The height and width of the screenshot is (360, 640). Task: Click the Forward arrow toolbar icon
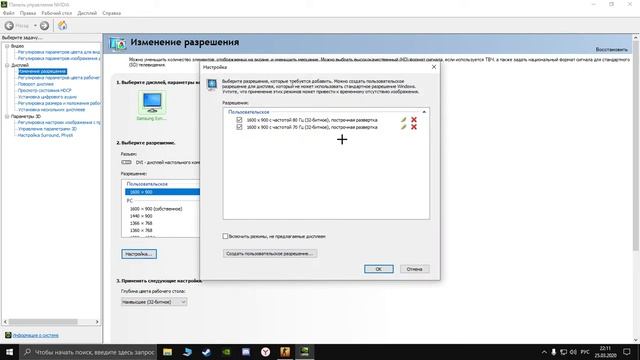(x=44, y=26)
